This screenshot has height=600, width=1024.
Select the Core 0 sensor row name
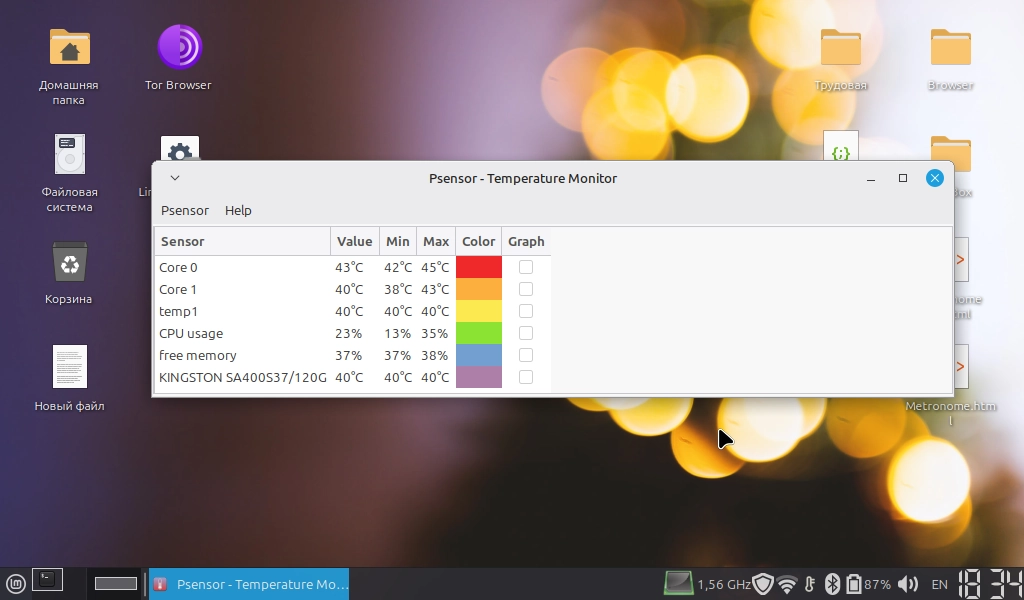point(178,267)
